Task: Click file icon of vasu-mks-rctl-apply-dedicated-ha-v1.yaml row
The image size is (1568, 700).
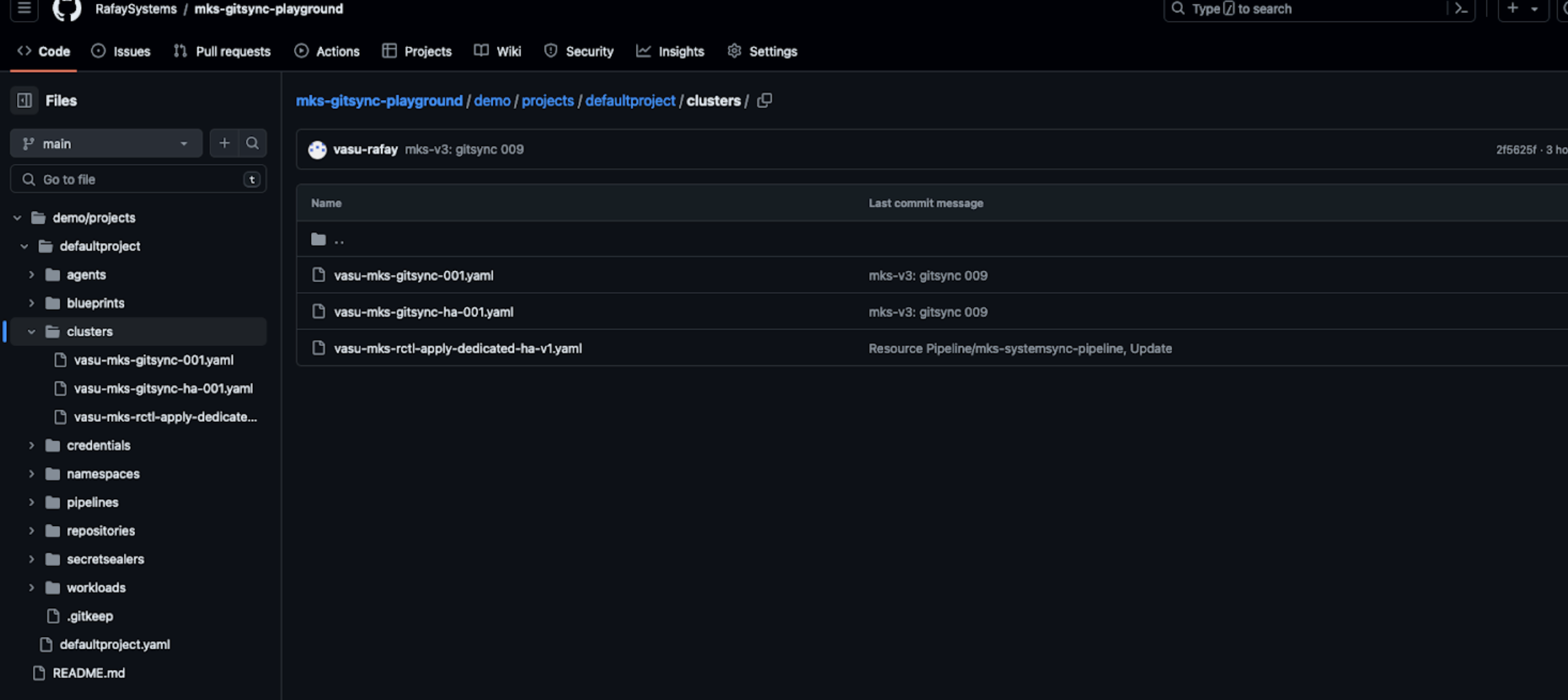Action: click(318, 347)
